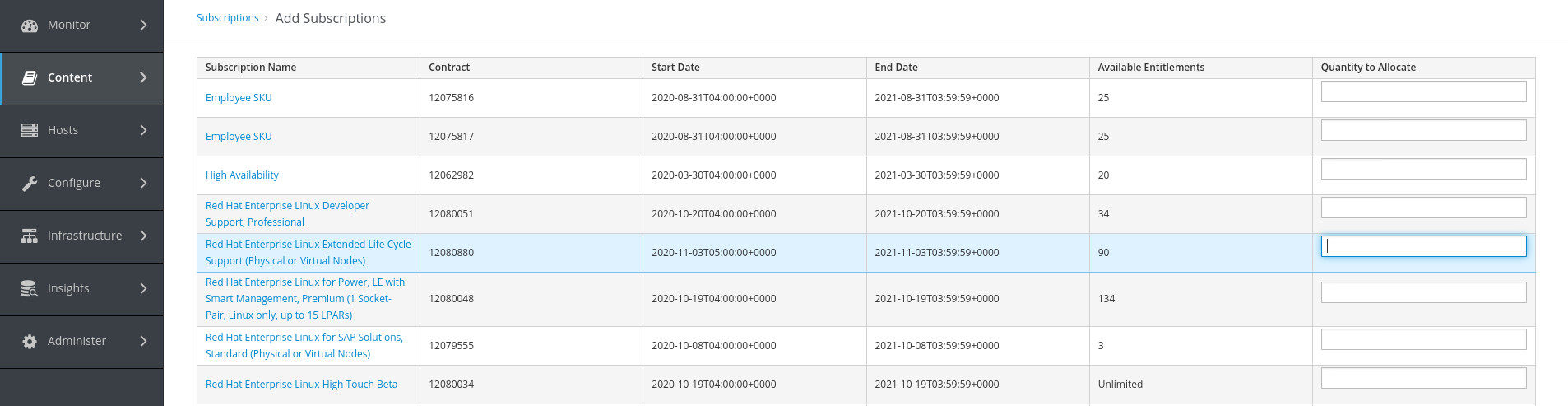
Task: Click quantity field for contract 12075816
Action: click(1423, 91)
